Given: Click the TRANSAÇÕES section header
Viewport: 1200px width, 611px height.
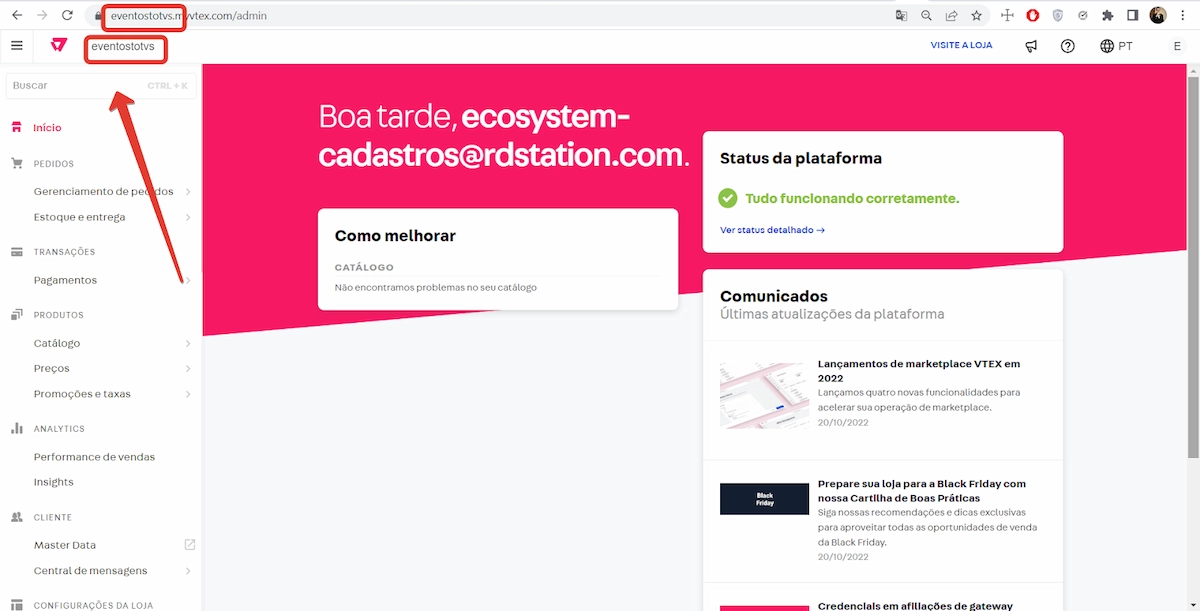Looking at the screenshot, I should (x=64, y=252).
